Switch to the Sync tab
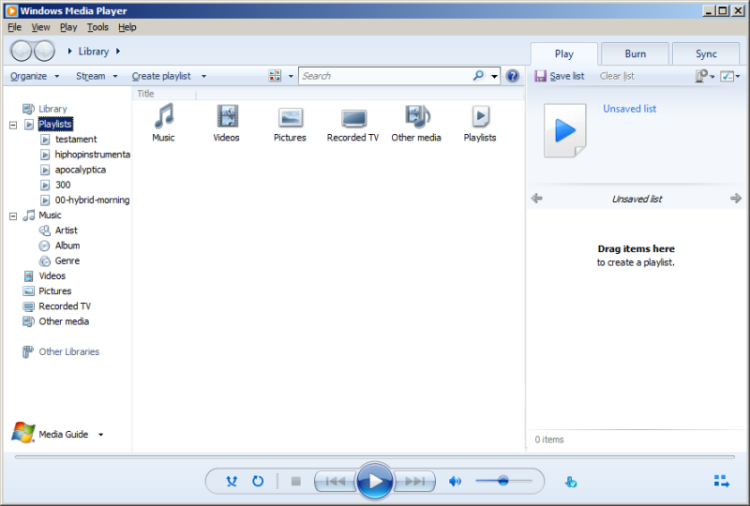This screenshot has height=506, width=750. coord(706,54)
